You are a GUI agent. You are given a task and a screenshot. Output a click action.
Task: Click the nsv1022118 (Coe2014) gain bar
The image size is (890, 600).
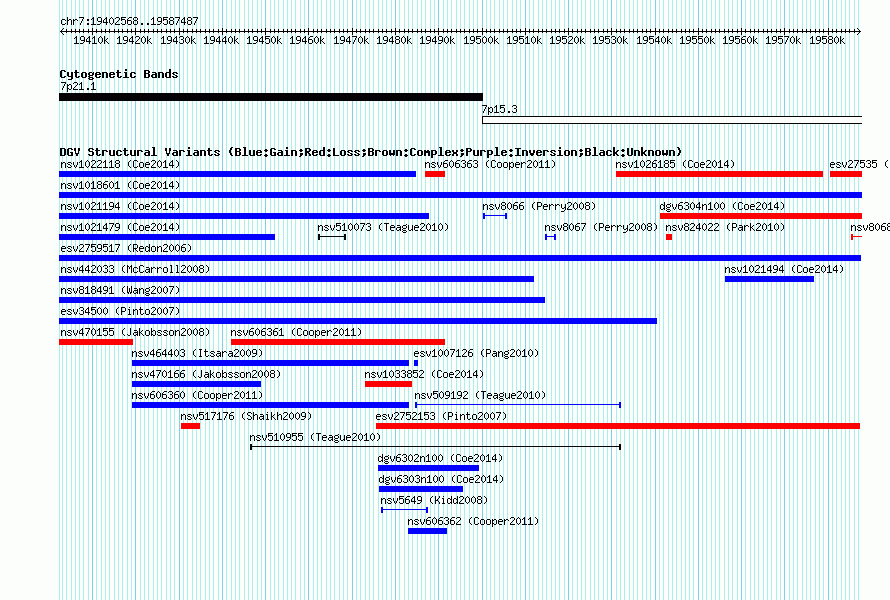click(237, 174)
